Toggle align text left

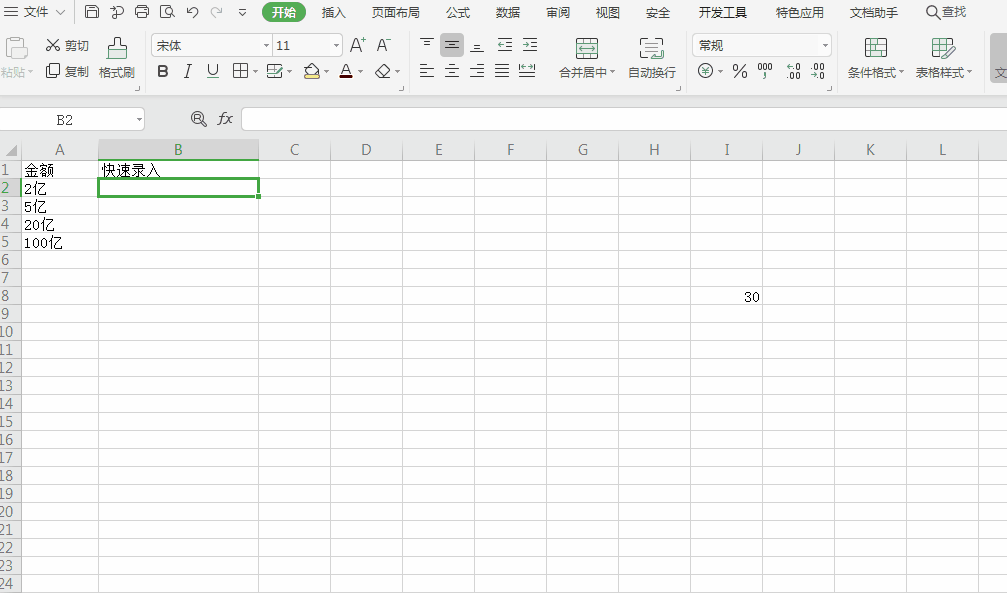click(x=426, y=71)
